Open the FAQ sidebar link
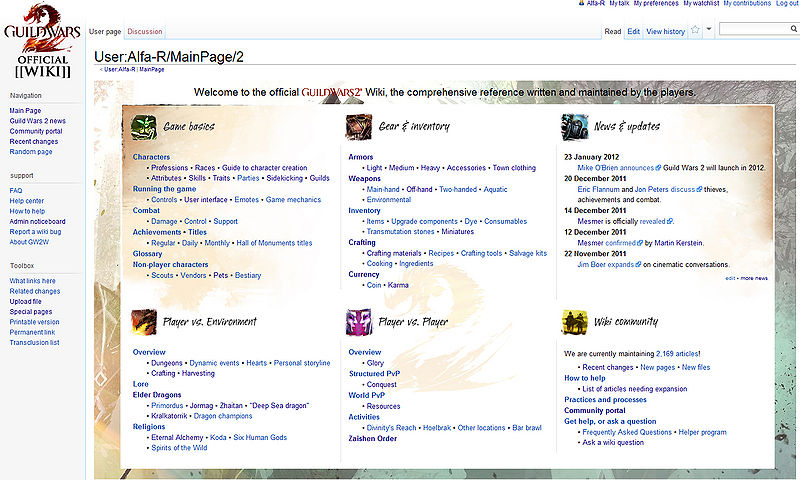Image resolution: width=800 pixels, height=480 pixels. 16,190
